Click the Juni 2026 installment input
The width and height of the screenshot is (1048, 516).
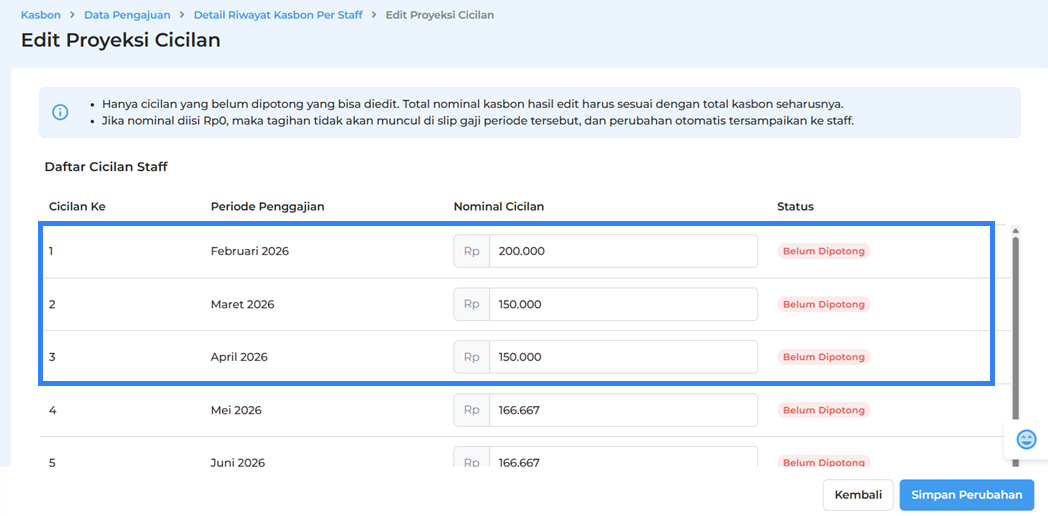tap(622, 460)
